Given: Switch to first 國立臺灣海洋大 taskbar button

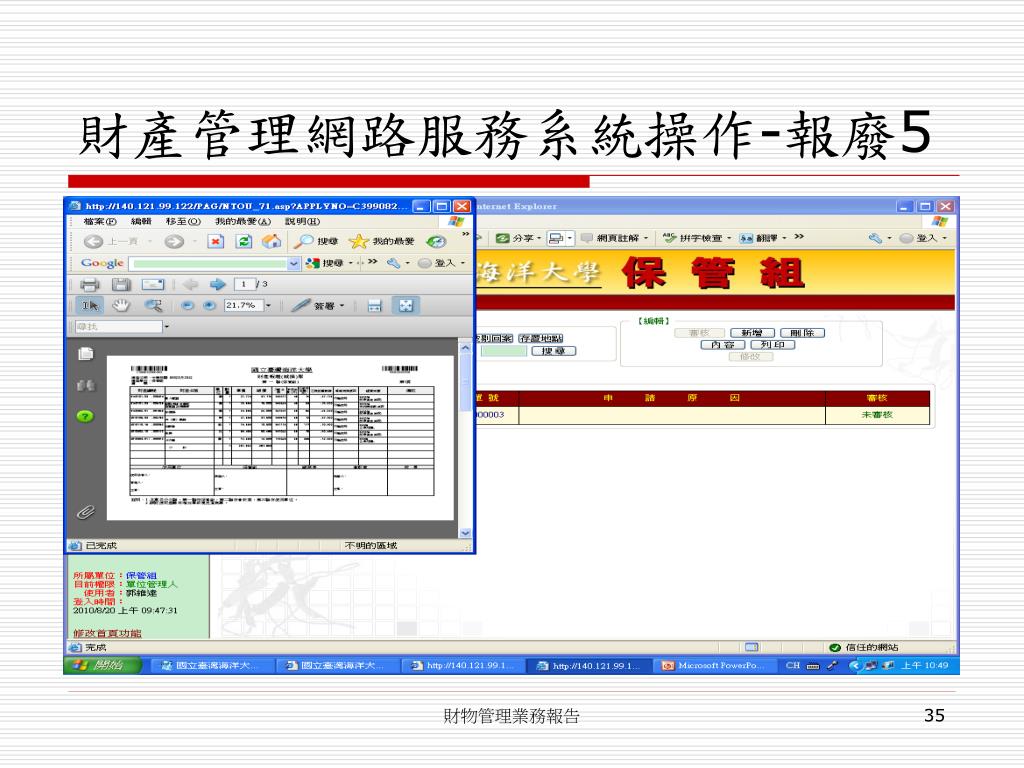Looking at the screenshot, I should 211,665.
